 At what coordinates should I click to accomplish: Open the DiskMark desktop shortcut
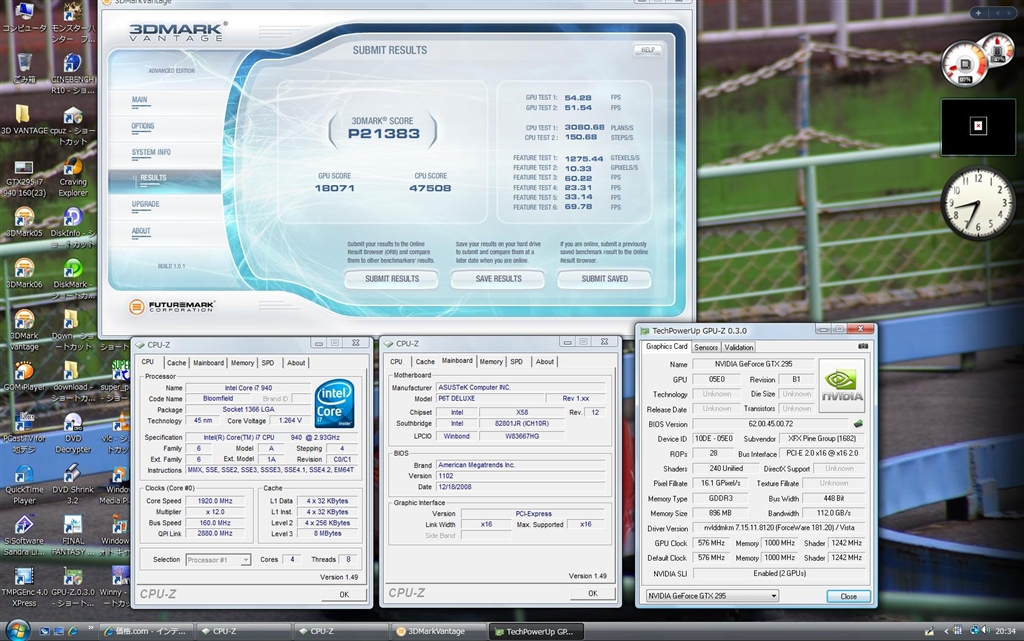click(72, 279)
